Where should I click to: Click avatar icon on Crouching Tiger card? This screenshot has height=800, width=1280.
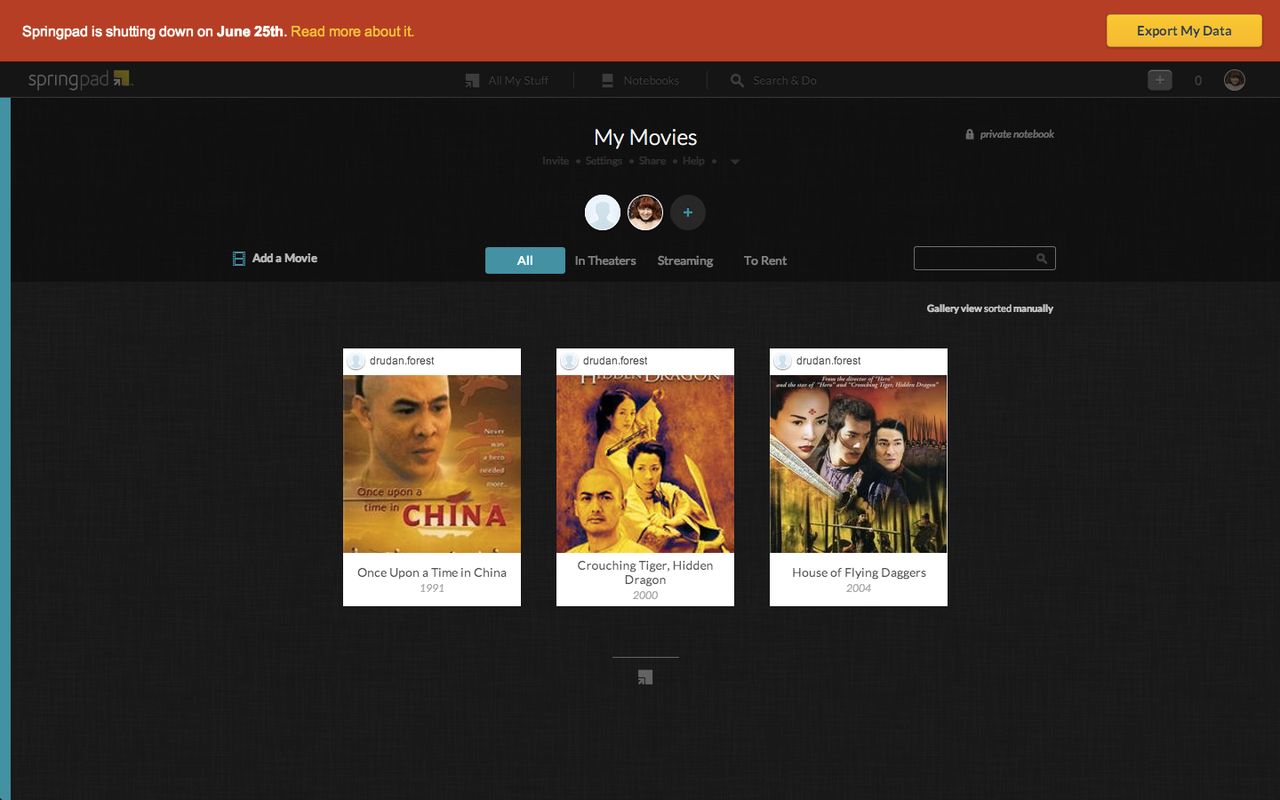(x=569, y=361)
